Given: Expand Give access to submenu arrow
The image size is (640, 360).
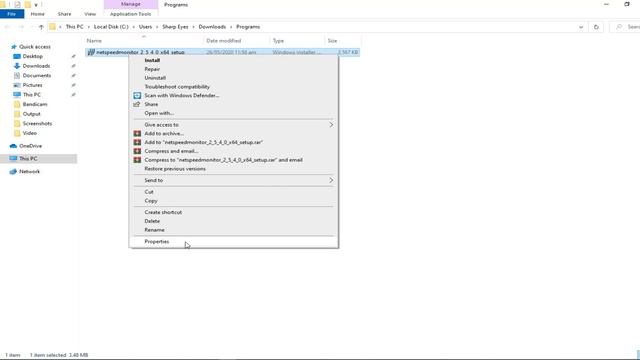Looking at the screenshot, I should pyautogui.click(x=331, y=124).
